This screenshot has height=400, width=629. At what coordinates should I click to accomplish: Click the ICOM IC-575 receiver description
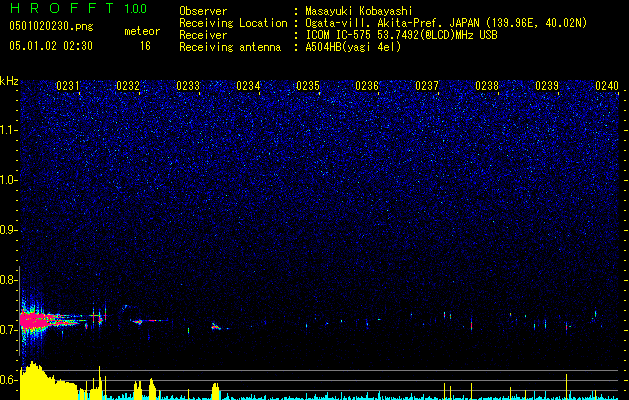pos(401,35)
